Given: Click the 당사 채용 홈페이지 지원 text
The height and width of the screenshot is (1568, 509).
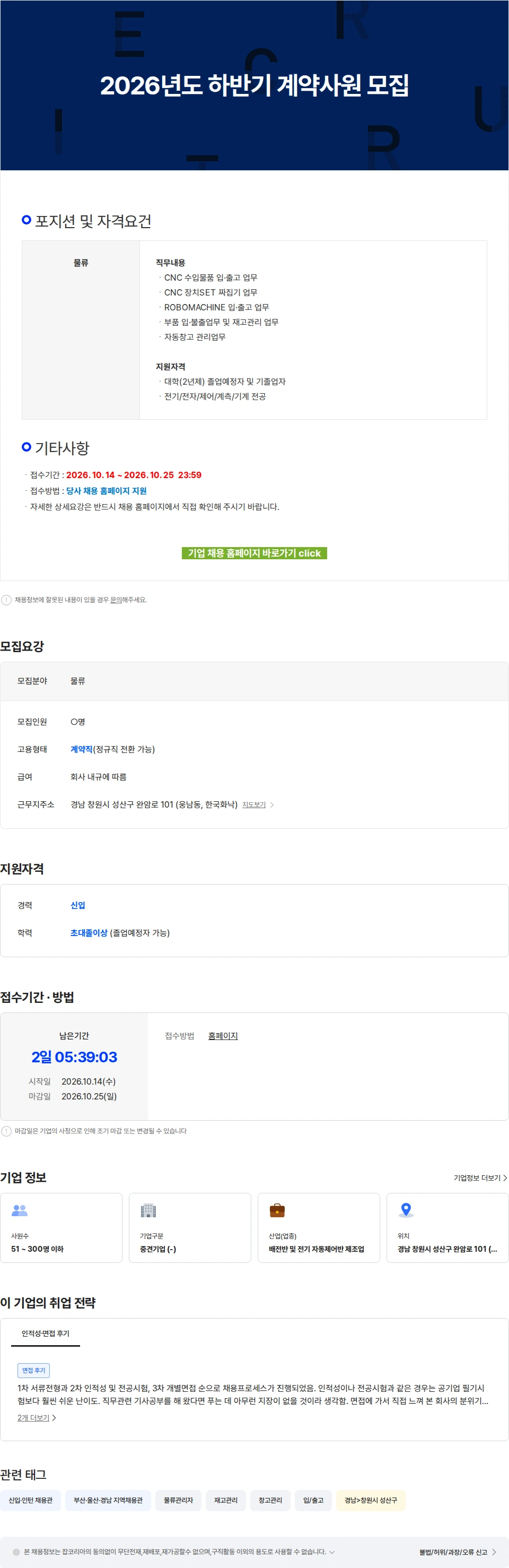Looking at the screenshot, I should pos(107,491).
